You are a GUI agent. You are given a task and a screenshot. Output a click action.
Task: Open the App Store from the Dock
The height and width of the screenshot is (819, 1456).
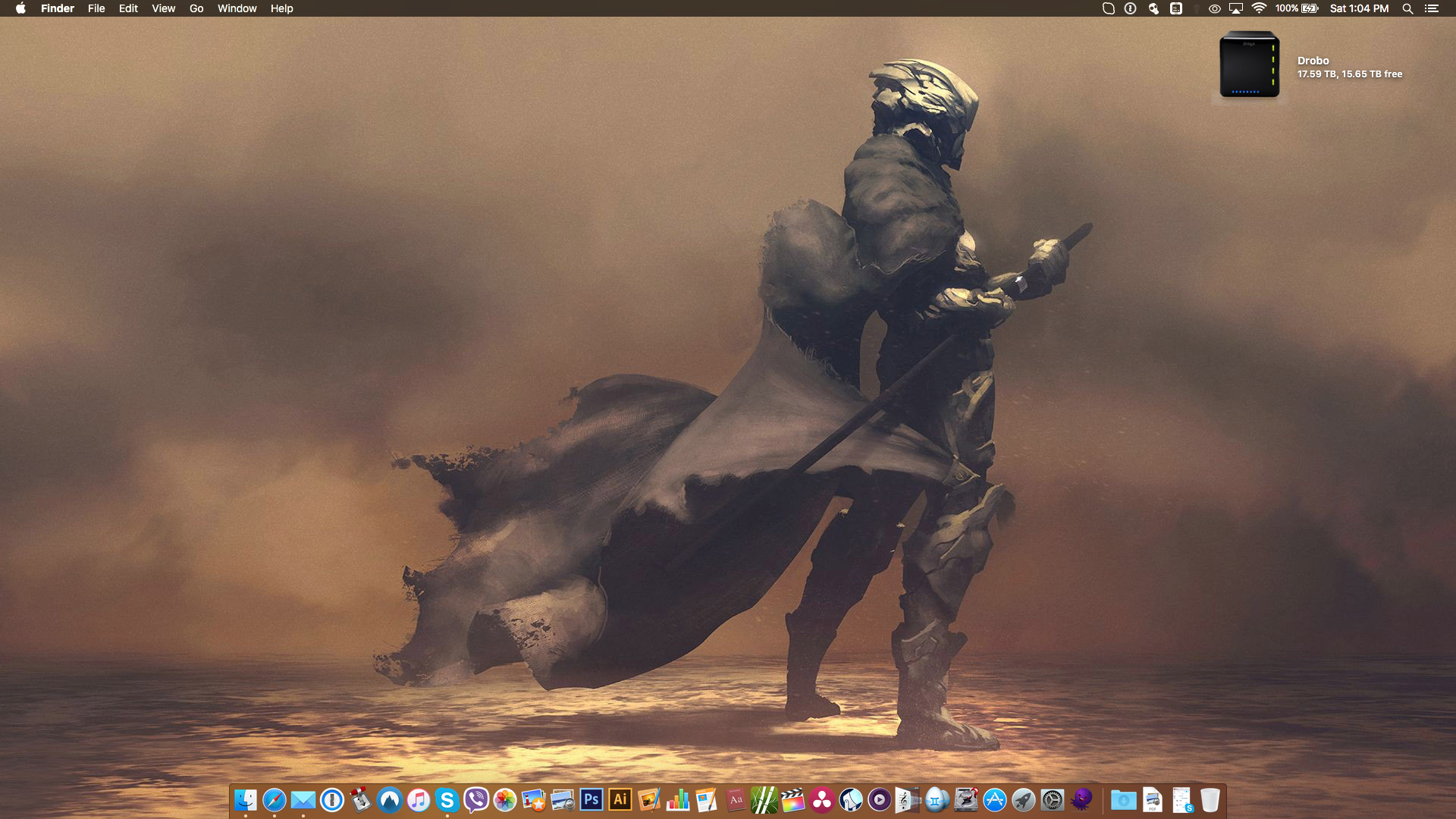point(994,799)
